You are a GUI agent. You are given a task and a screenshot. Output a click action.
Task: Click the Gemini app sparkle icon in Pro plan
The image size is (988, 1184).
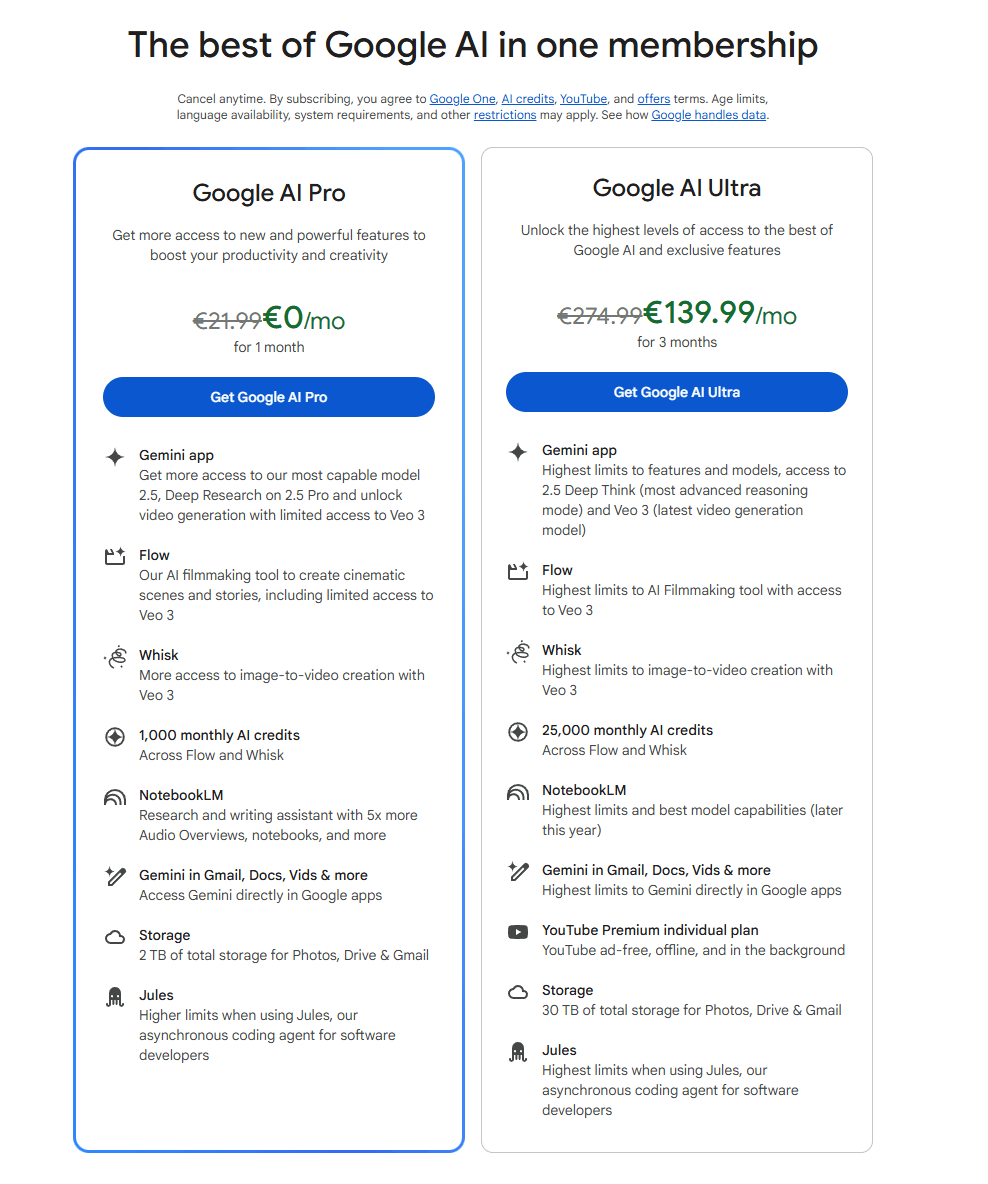point(115,457)
